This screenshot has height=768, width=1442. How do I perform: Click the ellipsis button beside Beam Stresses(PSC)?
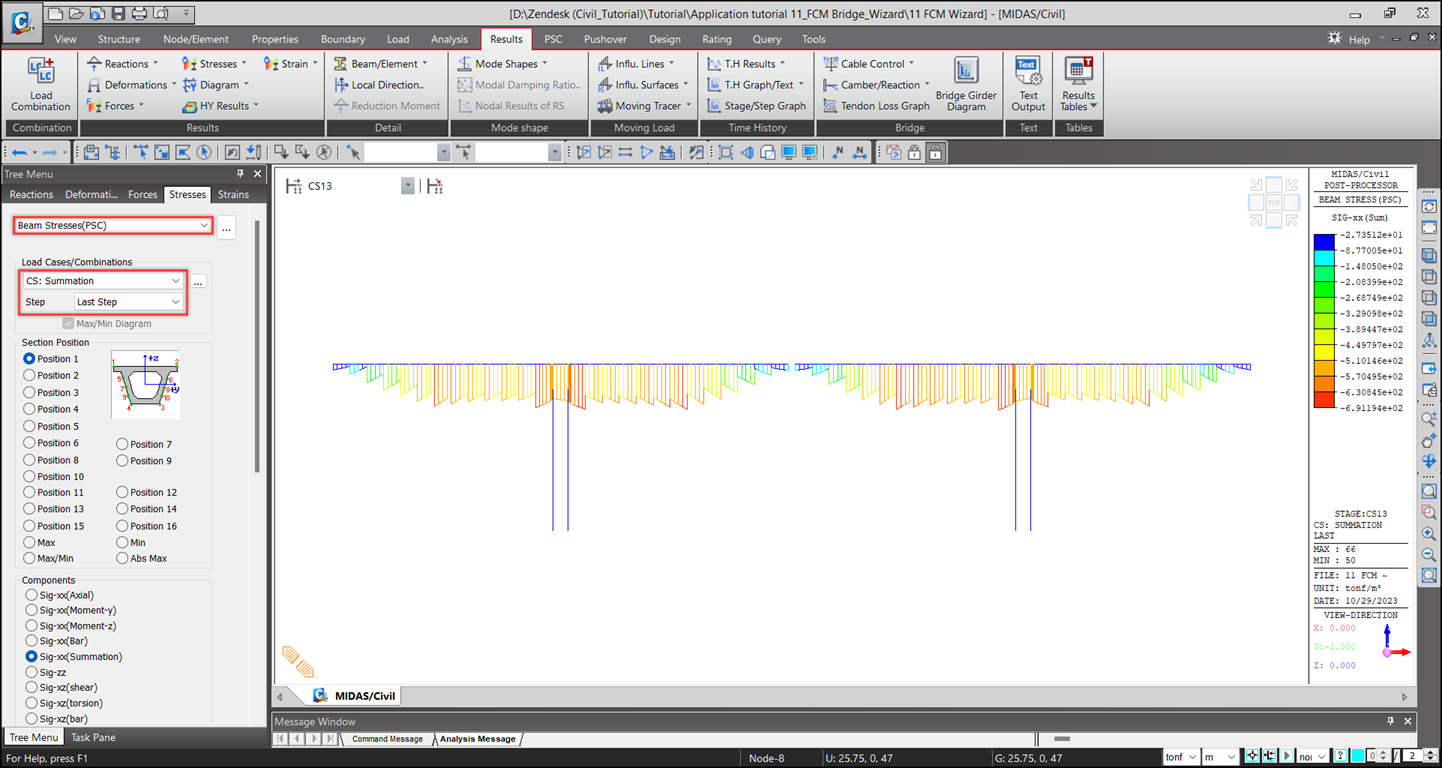pos(227,227)
